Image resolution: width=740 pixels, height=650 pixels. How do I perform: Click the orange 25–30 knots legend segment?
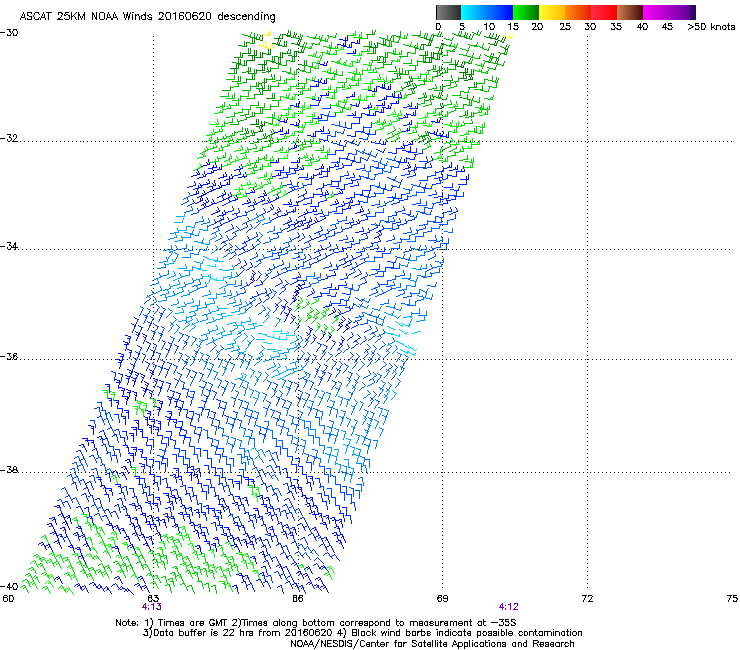[578, 12]
